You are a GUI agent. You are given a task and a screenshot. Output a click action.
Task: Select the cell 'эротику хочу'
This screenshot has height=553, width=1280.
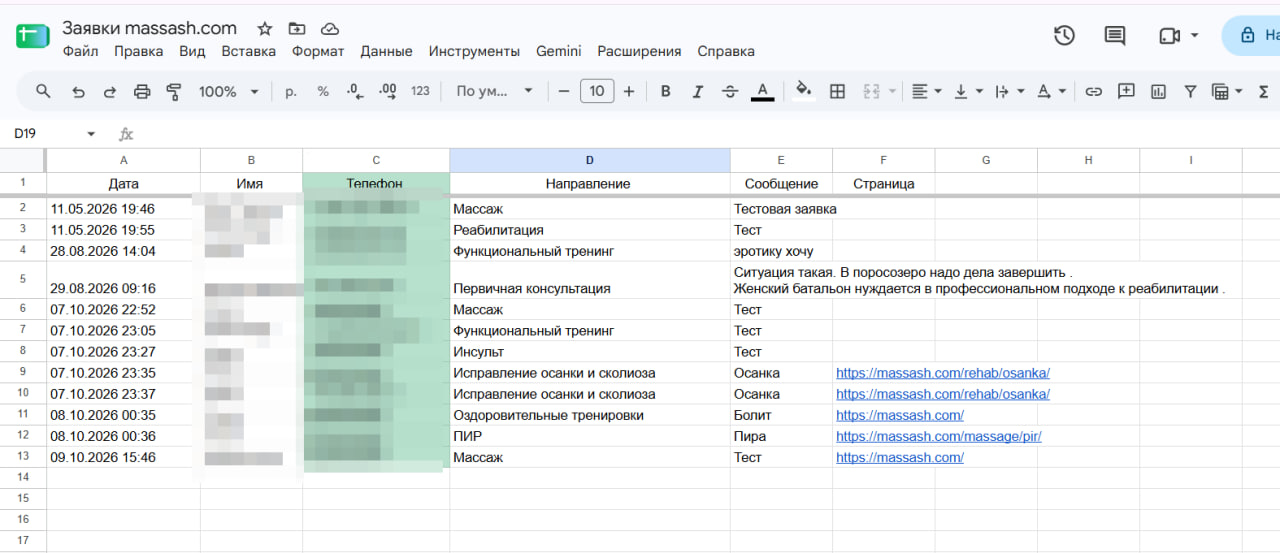(781, 251)
